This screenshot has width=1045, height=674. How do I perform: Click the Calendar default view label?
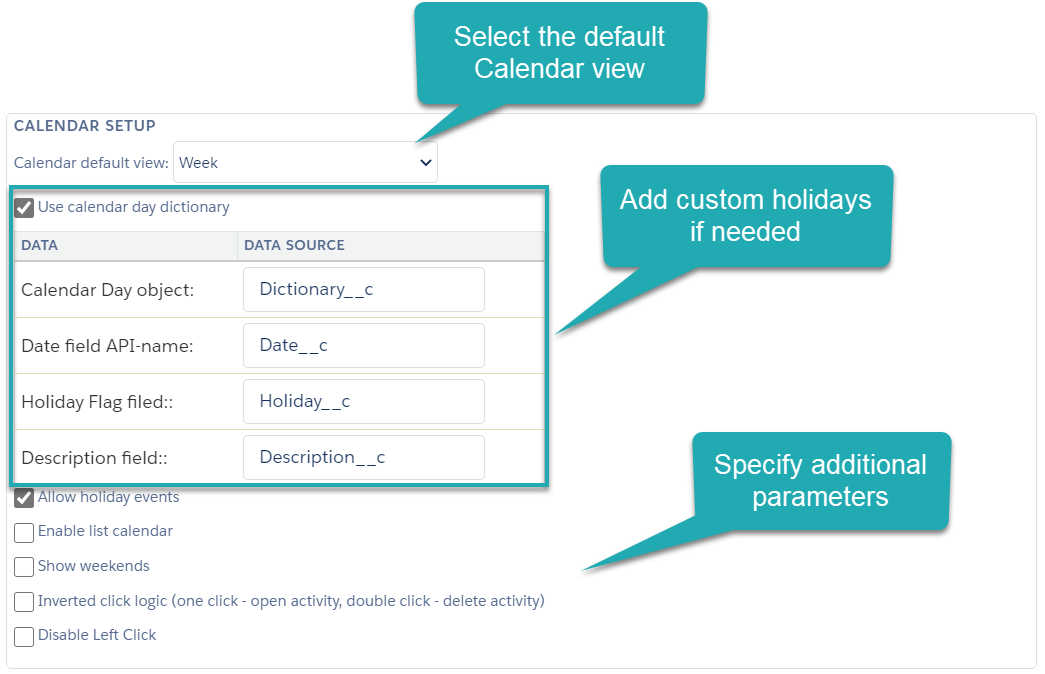[x=91, y=162]
